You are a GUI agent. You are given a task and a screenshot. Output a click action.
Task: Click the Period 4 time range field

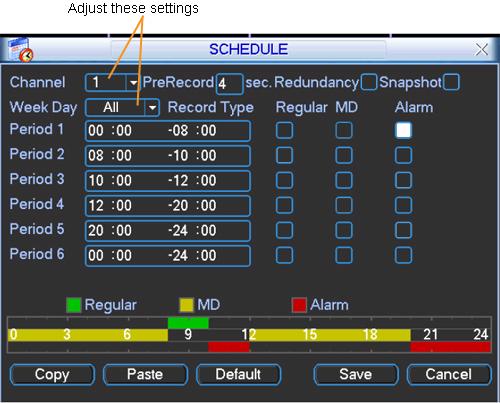click(168, 205)
